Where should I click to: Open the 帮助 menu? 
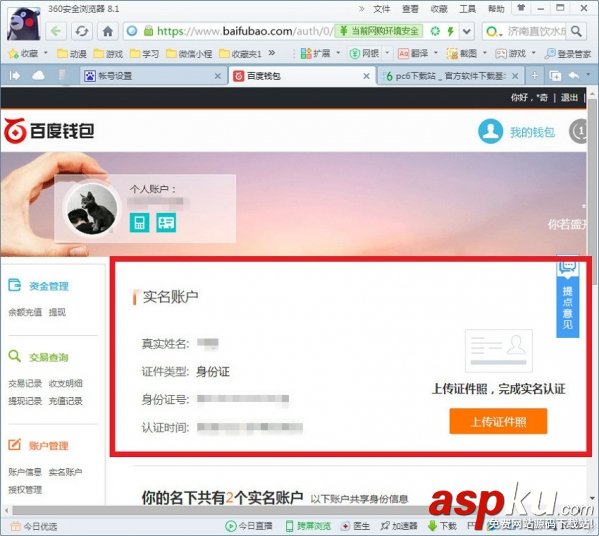(496, 9)
